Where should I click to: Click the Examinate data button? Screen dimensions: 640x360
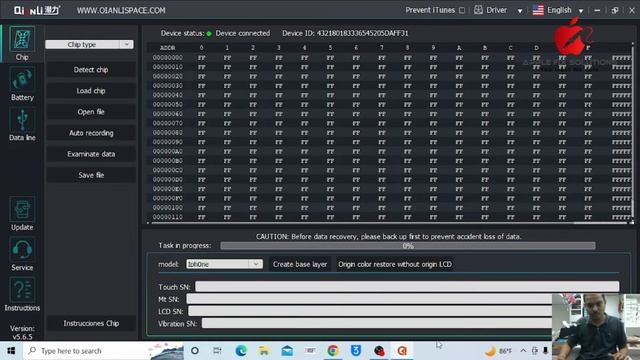(x=91, y=154)
